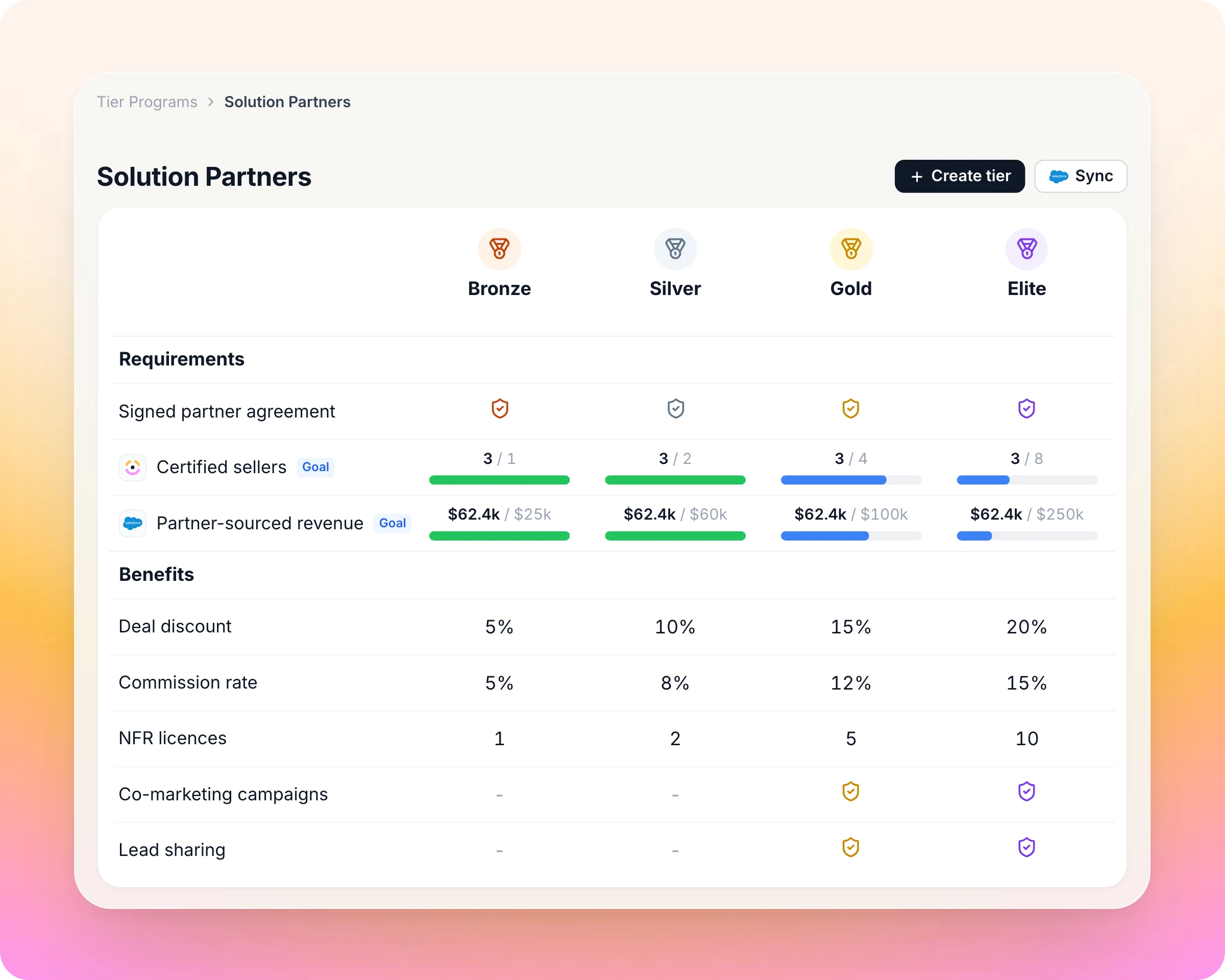Click the Solution Partners breadcrumb

(287, 102)
